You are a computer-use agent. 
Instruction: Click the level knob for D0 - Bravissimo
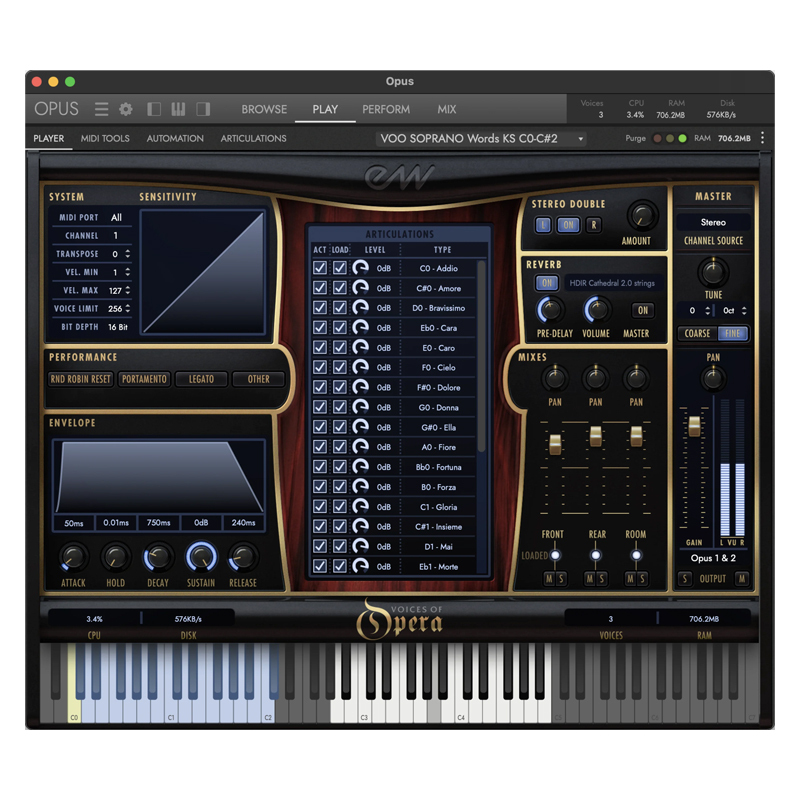(x=361, y=308)
